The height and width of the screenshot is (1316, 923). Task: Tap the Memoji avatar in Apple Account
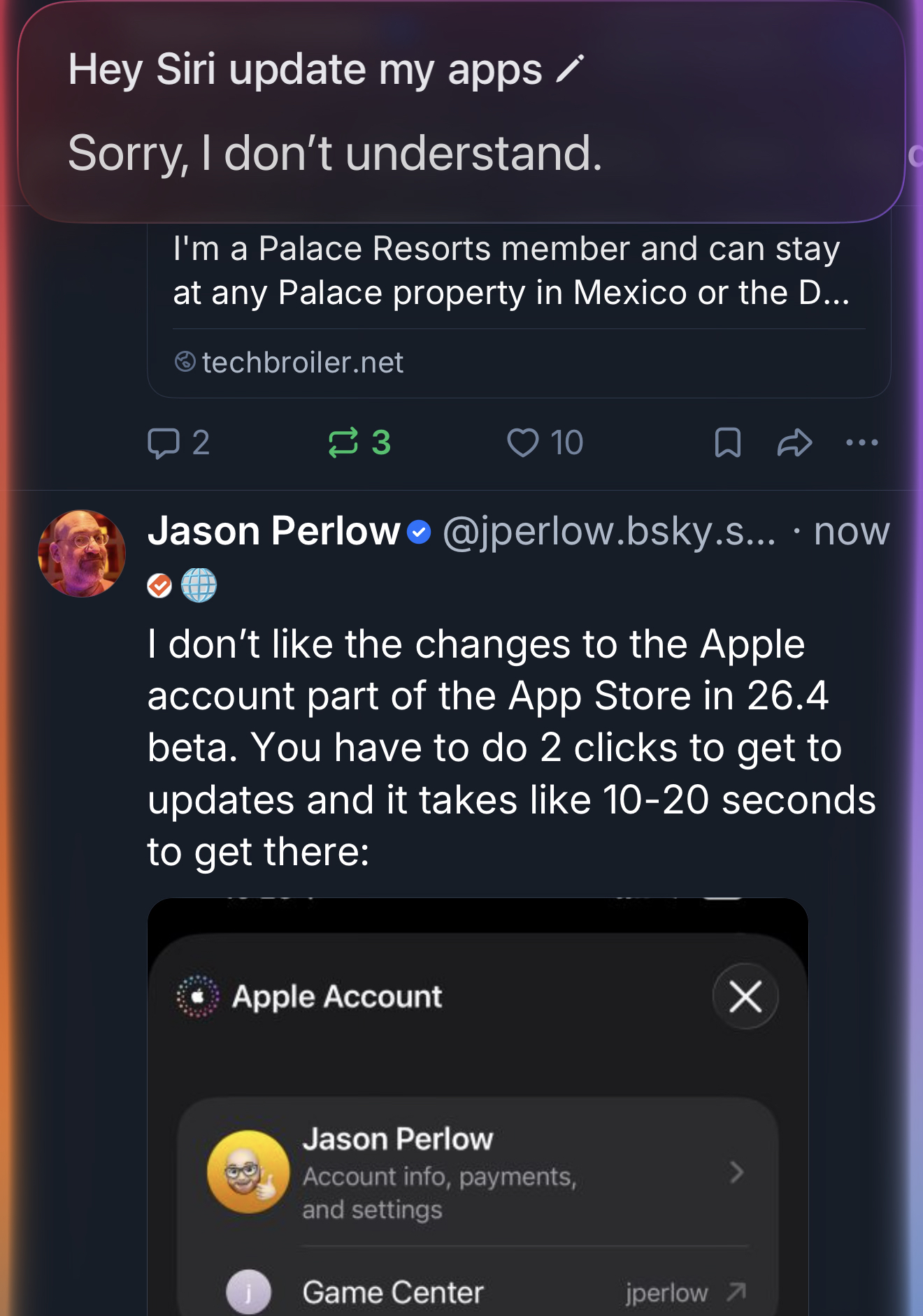tap(248, 1172)
